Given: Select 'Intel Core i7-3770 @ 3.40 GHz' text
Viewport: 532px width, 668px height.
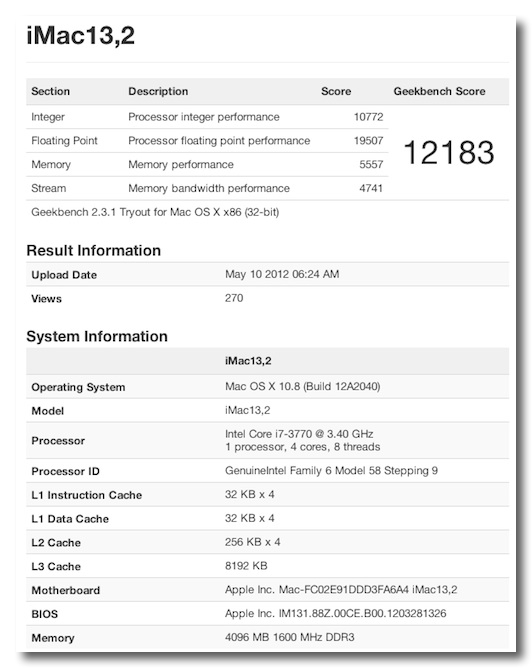Looking at the screenshot, I should click(x=299, y=434).
